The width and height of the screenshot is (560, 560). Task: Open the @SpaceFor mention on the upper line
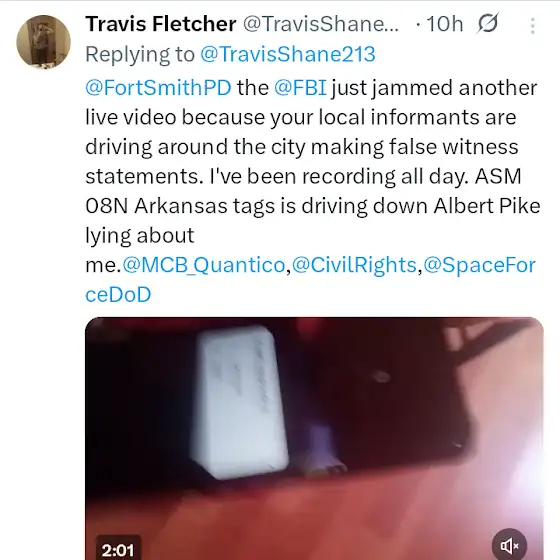click(479, 265)
